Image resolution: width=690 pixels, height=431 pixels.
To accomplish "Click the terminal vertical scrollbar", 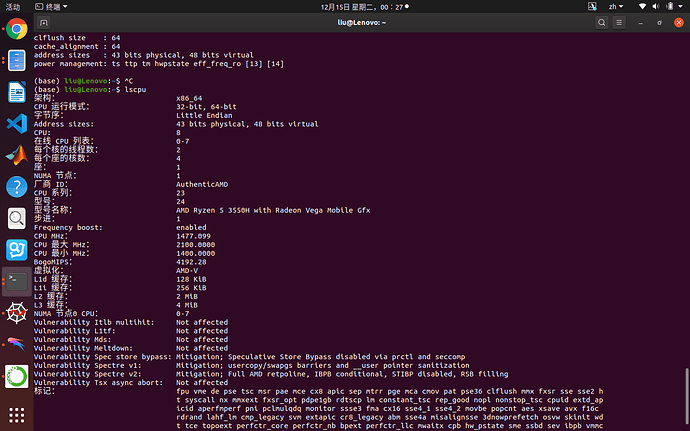I will pyautogui.click(x=687, y=398).
